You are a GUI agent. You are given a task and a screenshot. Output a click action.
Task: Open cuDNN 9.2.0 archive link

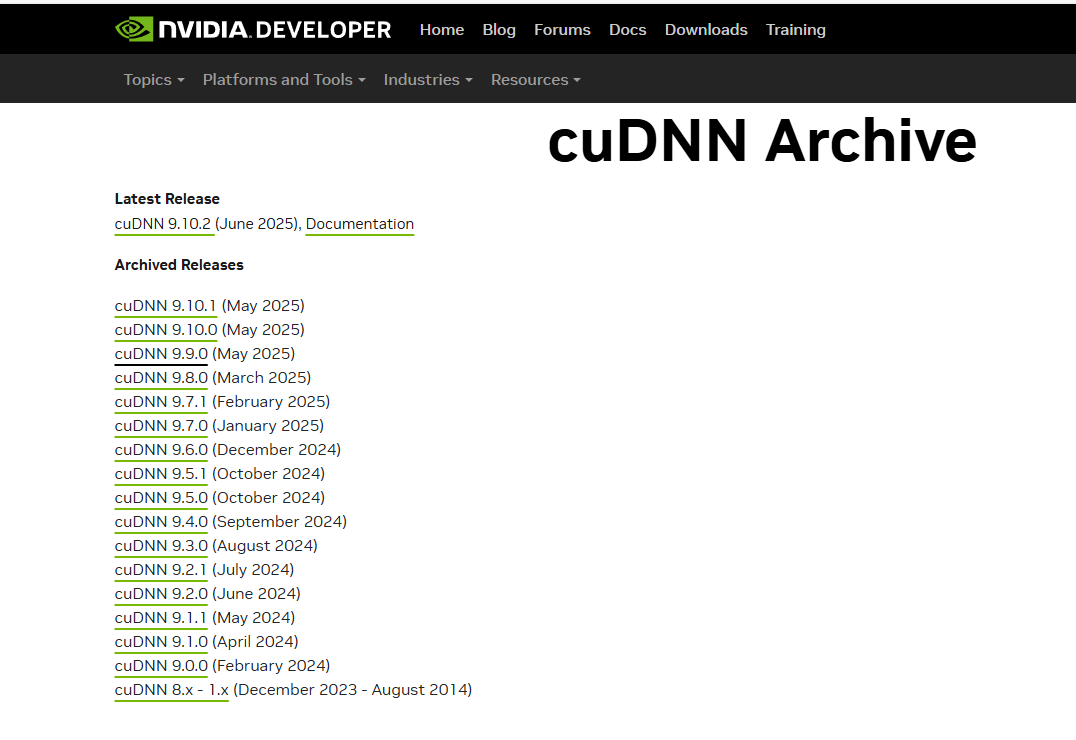pos(161,594)
